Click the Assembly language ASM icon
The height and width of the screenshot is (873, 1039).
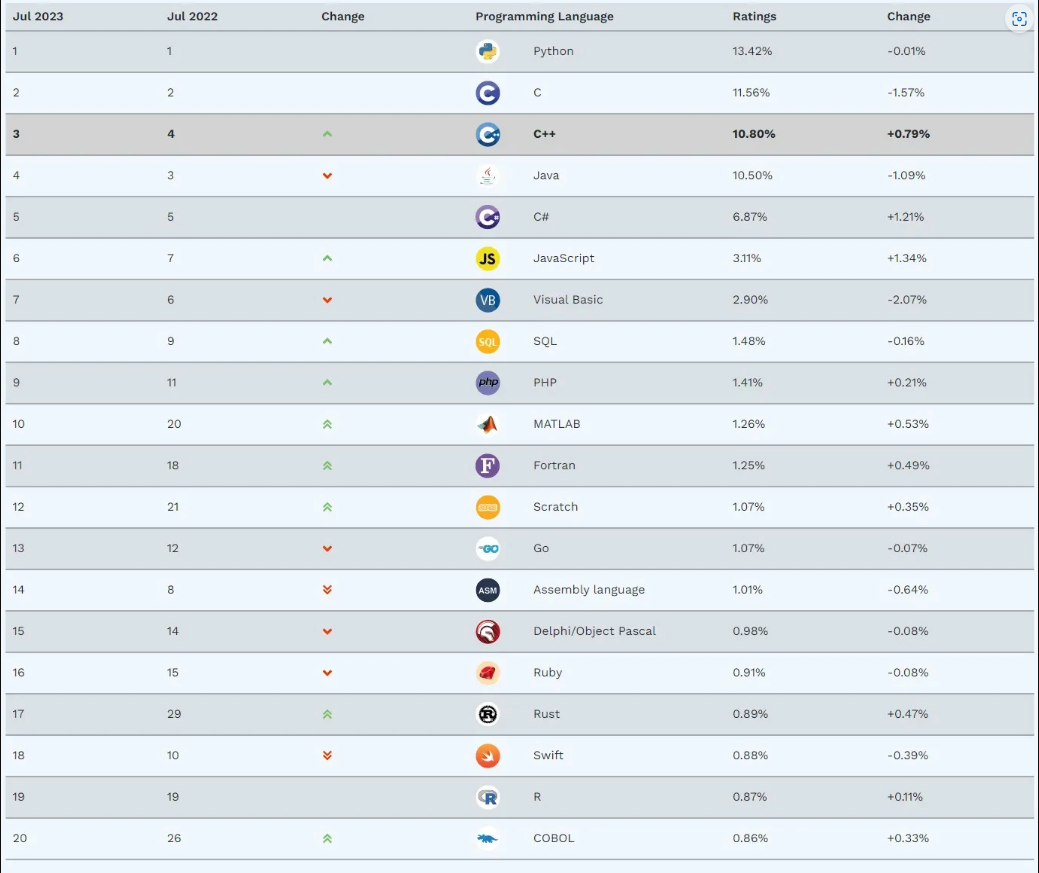click(x=487, y=590)
